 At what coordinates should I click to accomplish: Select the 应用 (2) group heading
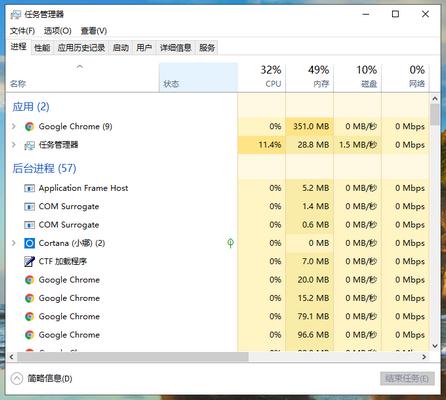point(31,107)
